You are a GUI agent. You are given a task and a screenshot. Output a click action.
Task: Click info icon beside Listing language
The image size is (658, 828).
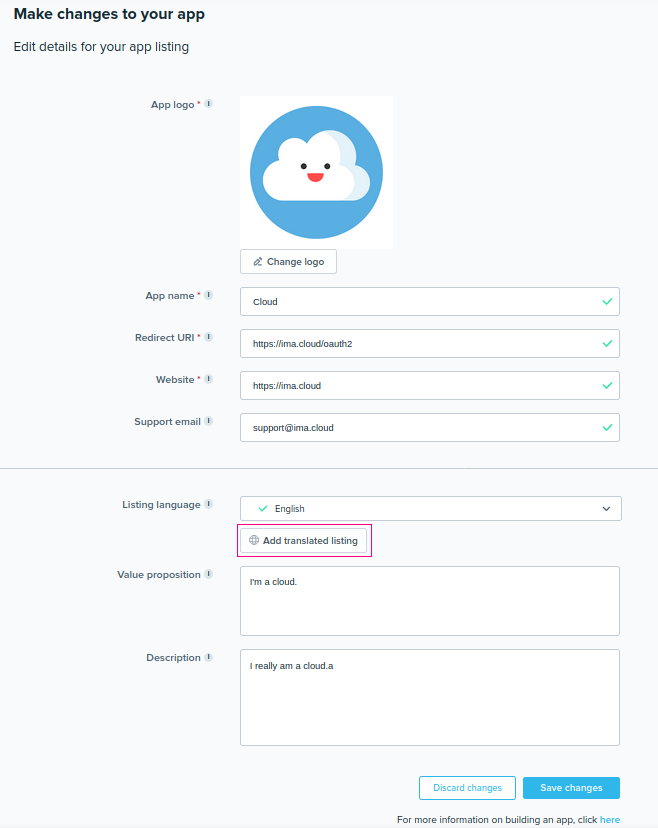209,504
